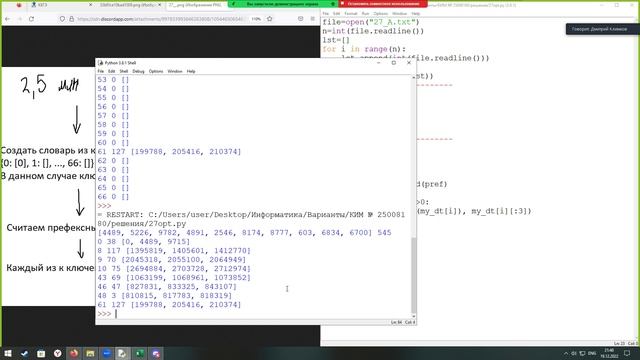
Task: Click the Python Shell vertical scrollbar thumb
Action: (x=413, y=274)
